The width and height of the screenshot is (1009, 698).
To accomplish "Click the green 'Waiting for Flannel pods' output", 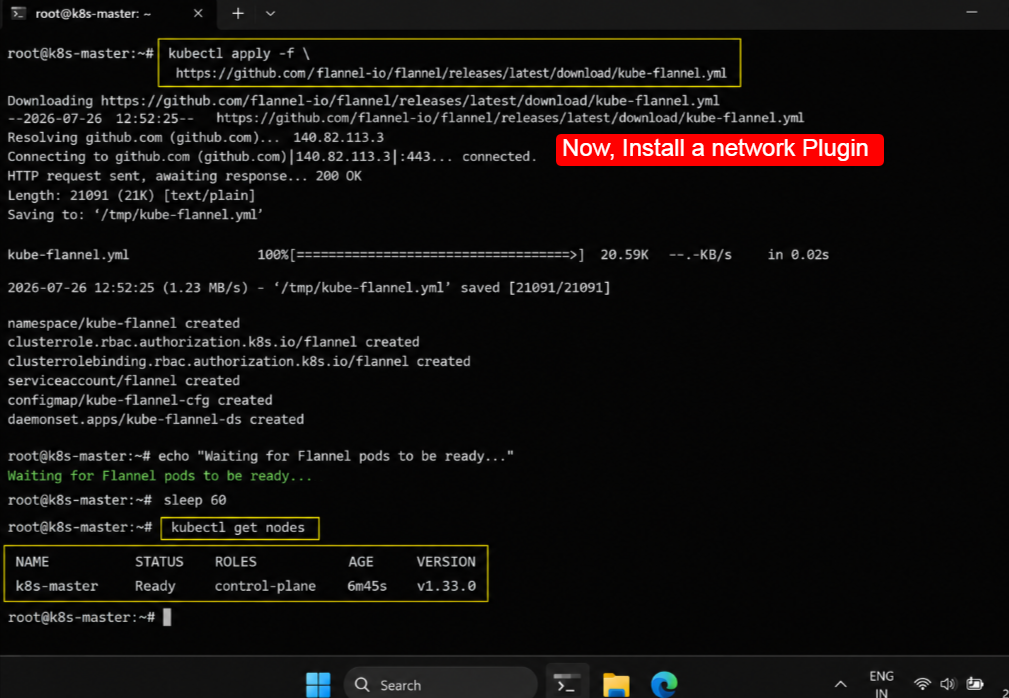I will [160, 476].
